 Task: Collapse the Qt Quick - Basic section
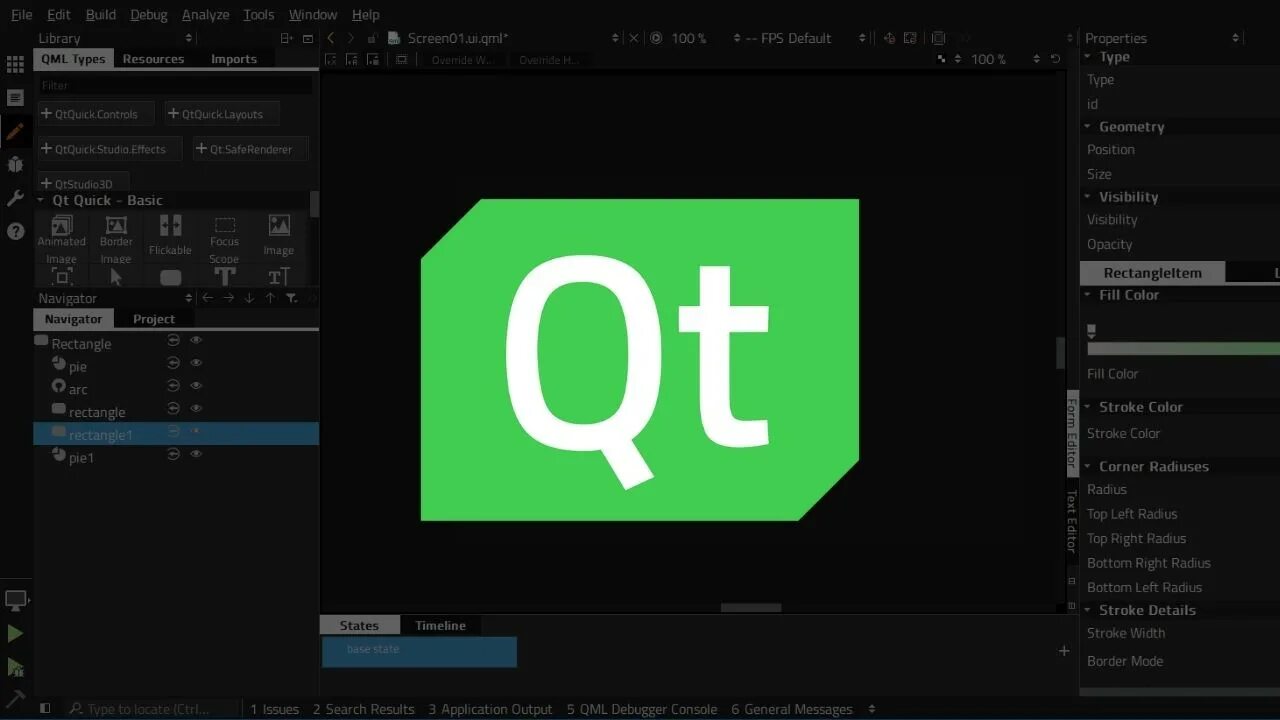pyautogui.click(x=41, y=200)
